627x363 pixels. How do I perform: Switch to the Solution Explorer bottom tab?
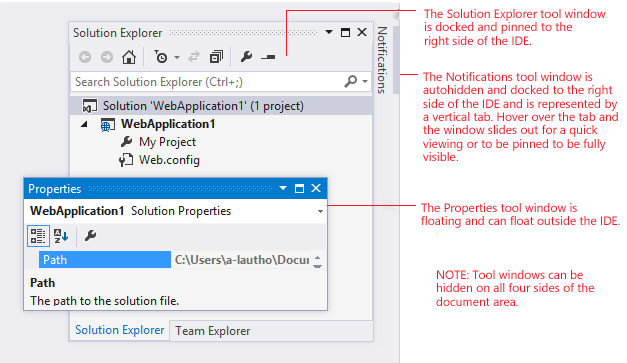coord(120,330)
